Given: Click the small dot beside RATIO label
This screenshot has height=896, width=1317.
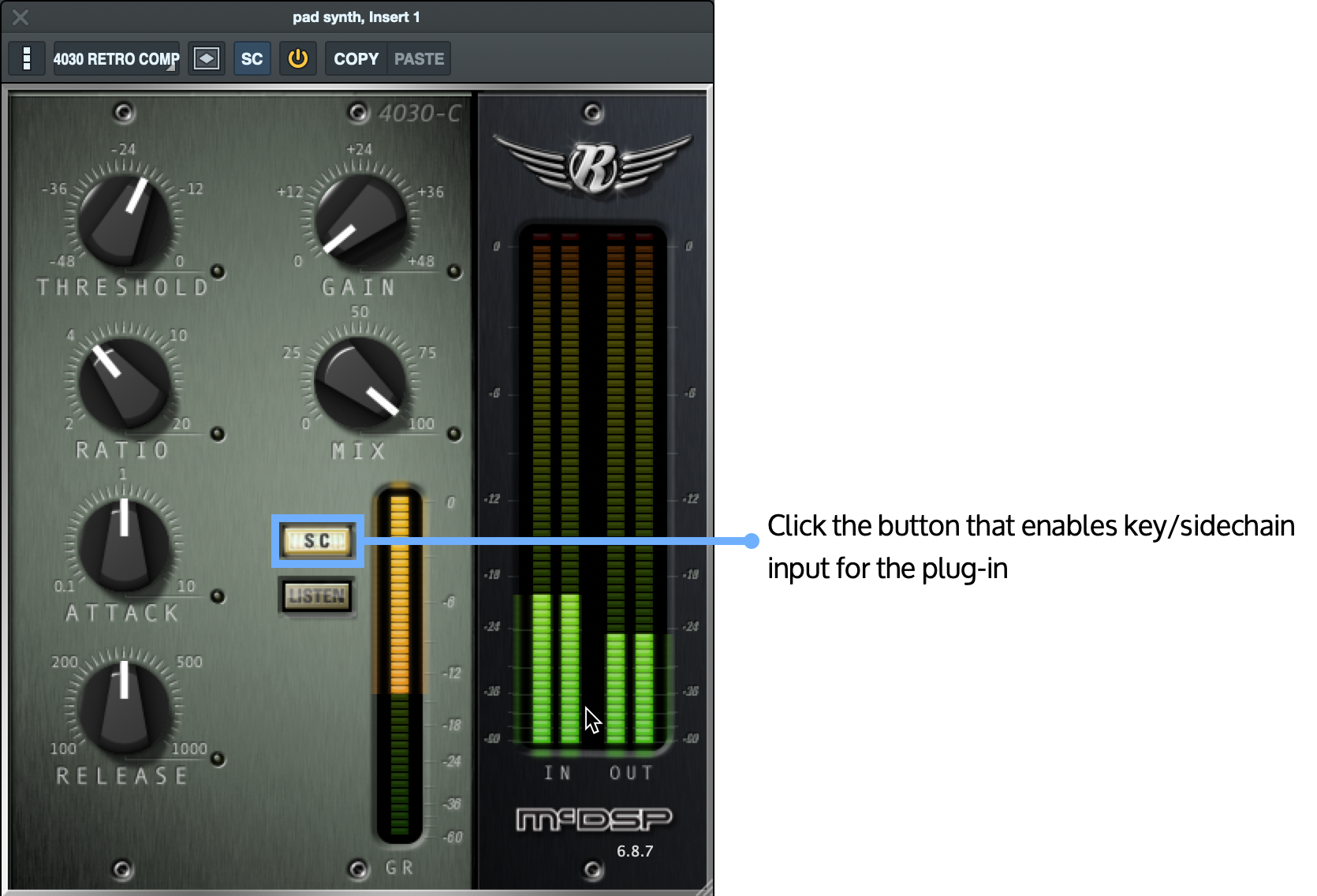Looking at the screenshot, I should coord(218,434).
